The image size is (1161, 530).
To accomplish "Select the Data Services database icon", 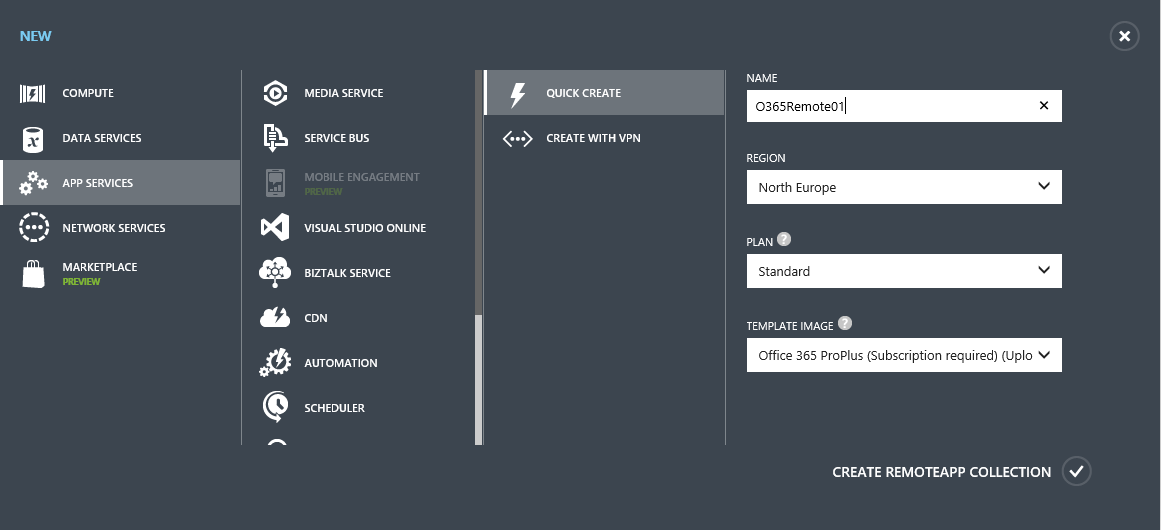I will (34, 138).
